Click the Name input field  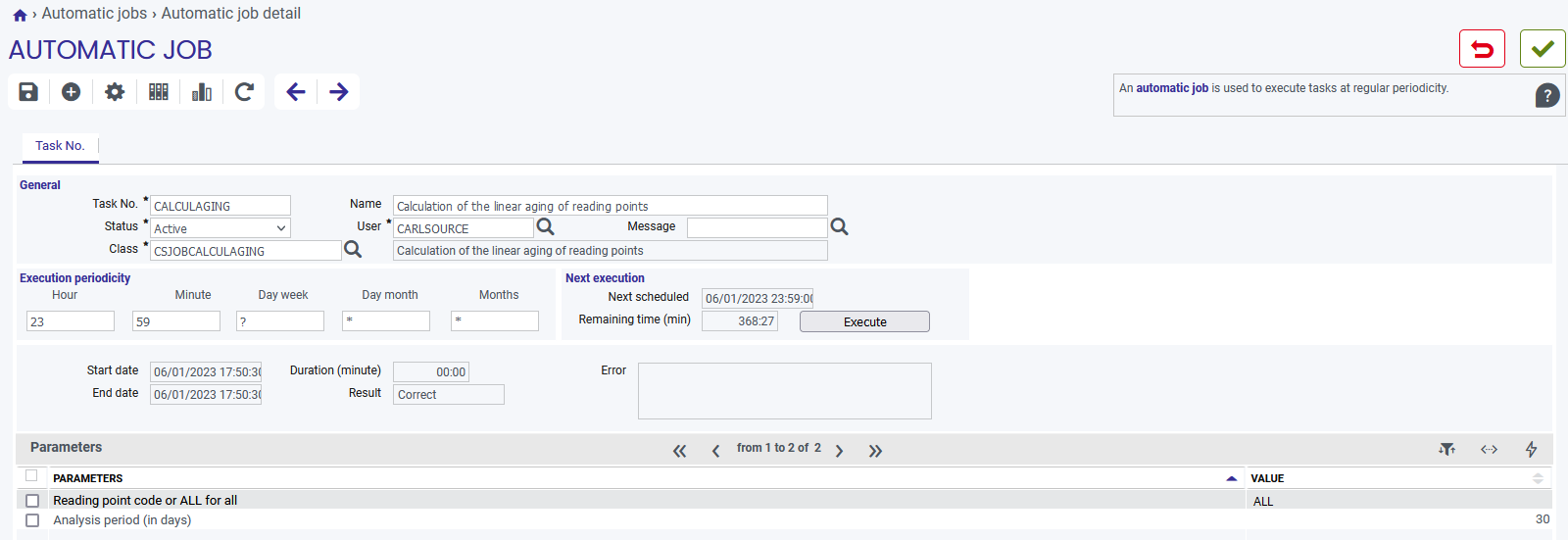pyautogui.click(x=610, y=206)
